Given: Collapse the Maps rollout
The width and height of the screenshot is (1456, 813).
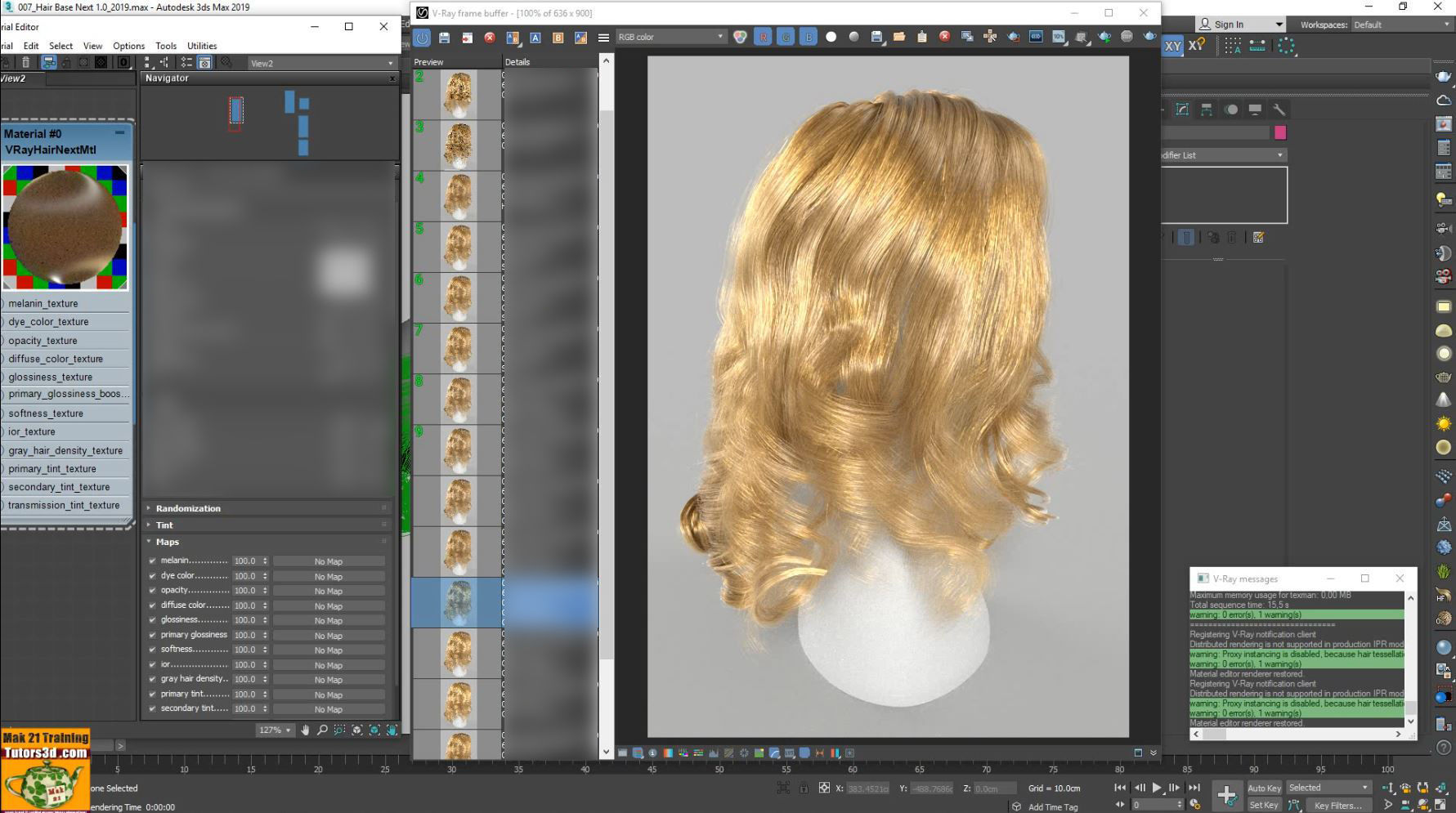Looking at the screenshot, I should click(167, 542).
